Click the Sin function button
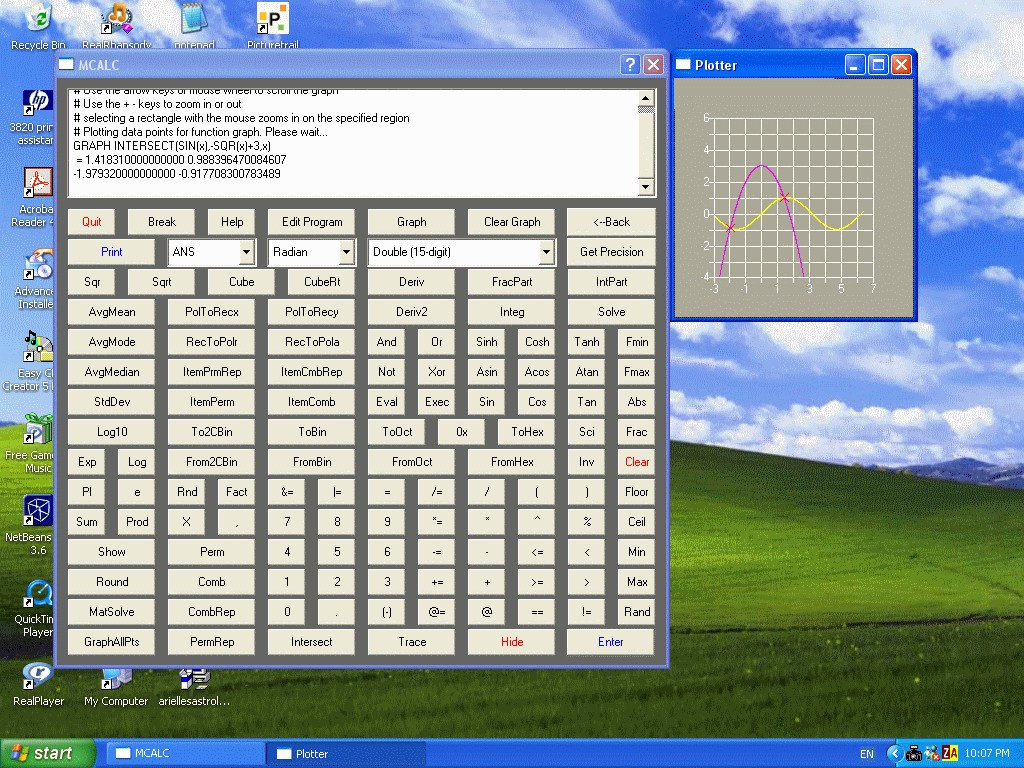 [x=487, y=402]
